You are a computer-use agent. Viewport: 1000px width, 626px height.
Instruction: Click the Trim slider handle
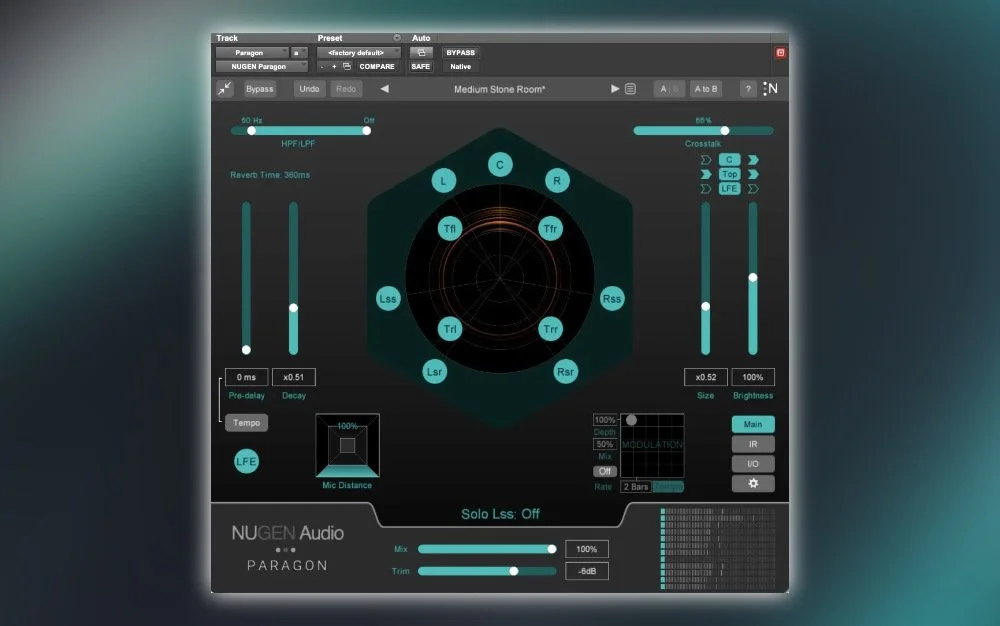513,571
